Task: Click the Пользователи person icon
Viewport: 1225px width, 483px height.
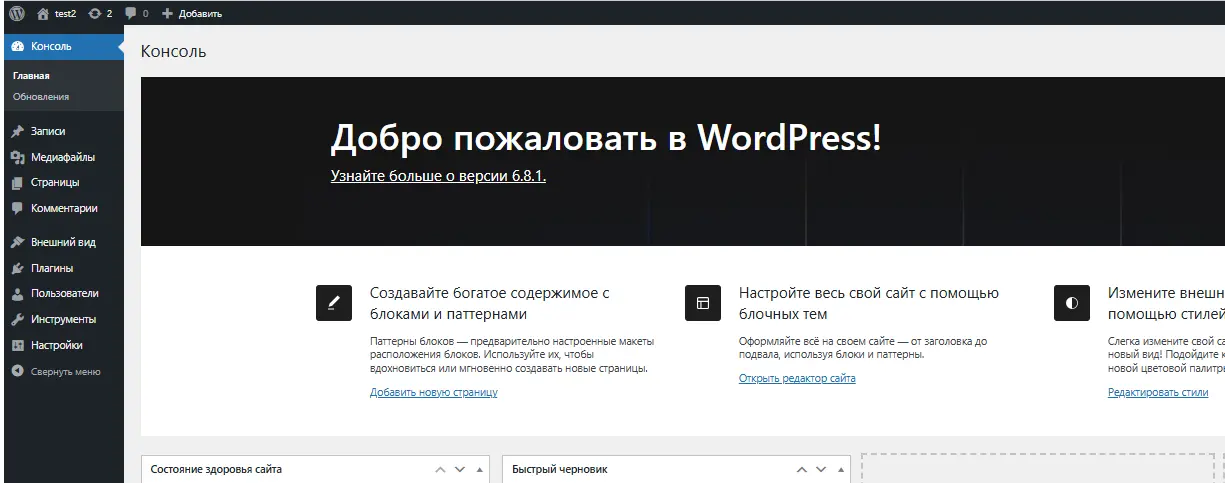Action: 17,294
